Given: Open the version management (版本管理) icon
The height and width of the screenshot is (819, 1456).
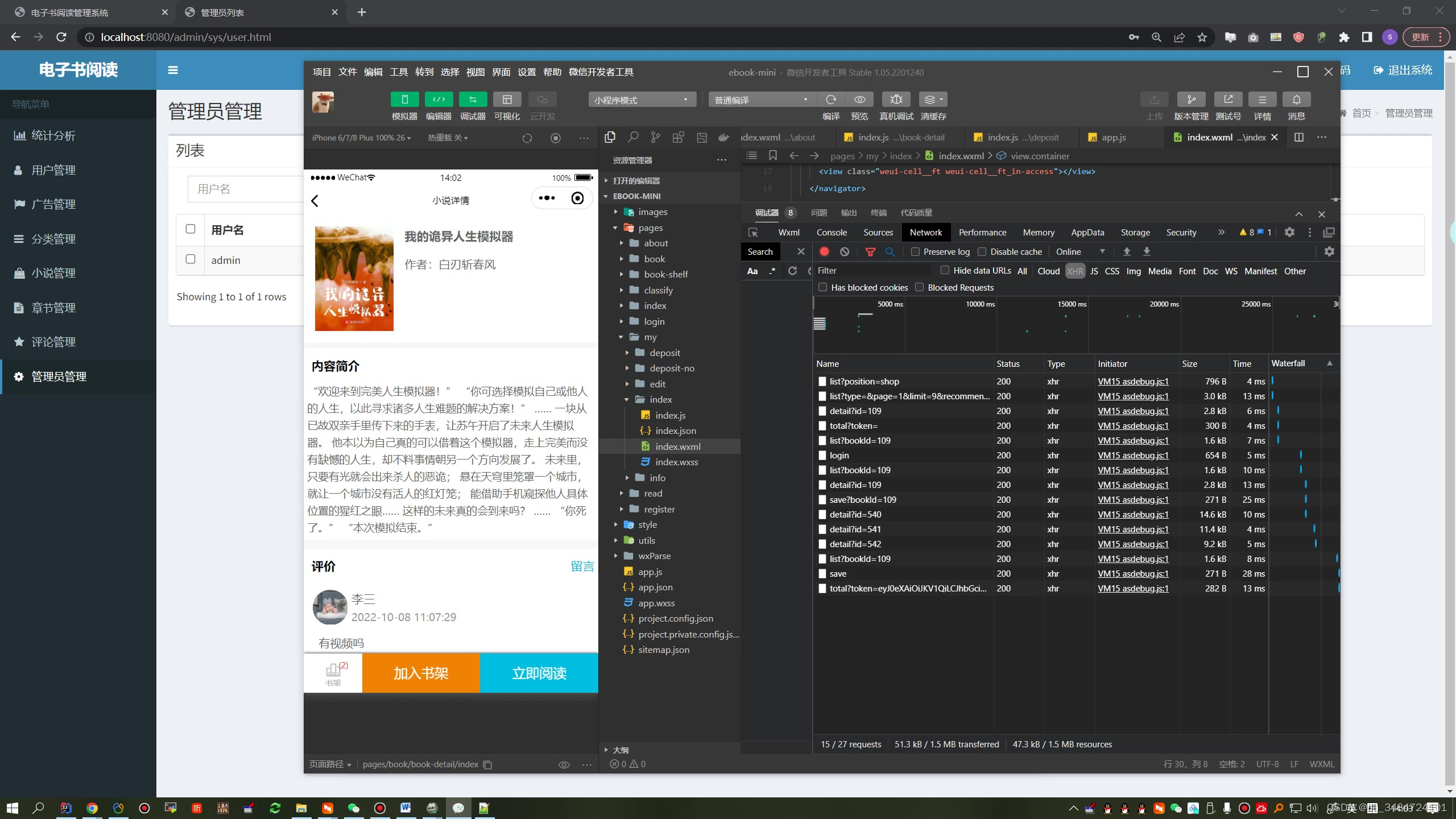Looking at the screenshot, I should (x=1191, y=100).
